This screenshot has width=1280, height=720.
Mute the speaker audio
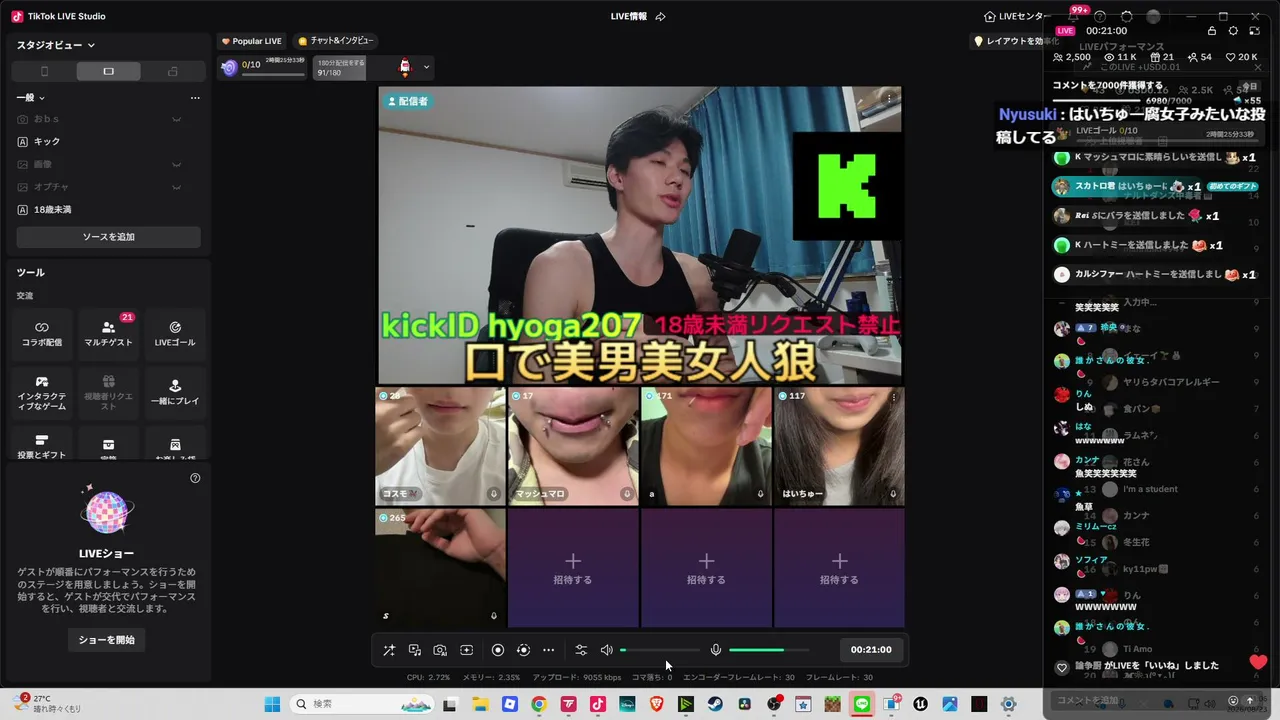pyautogui.click(x=606, y=650)
